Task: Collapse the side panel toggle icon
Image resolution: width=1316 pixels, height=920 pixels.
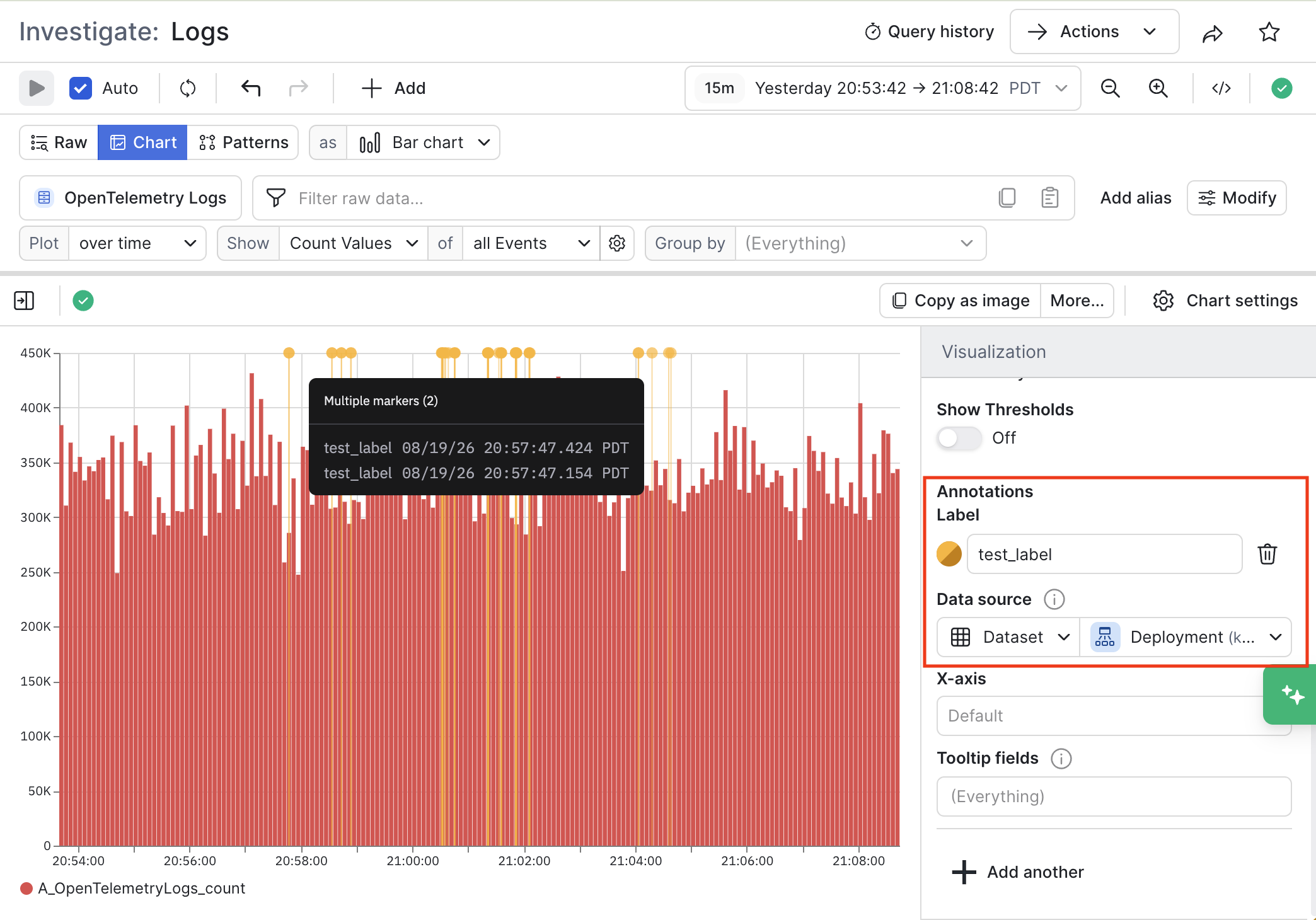Action: tap(24, 301)
